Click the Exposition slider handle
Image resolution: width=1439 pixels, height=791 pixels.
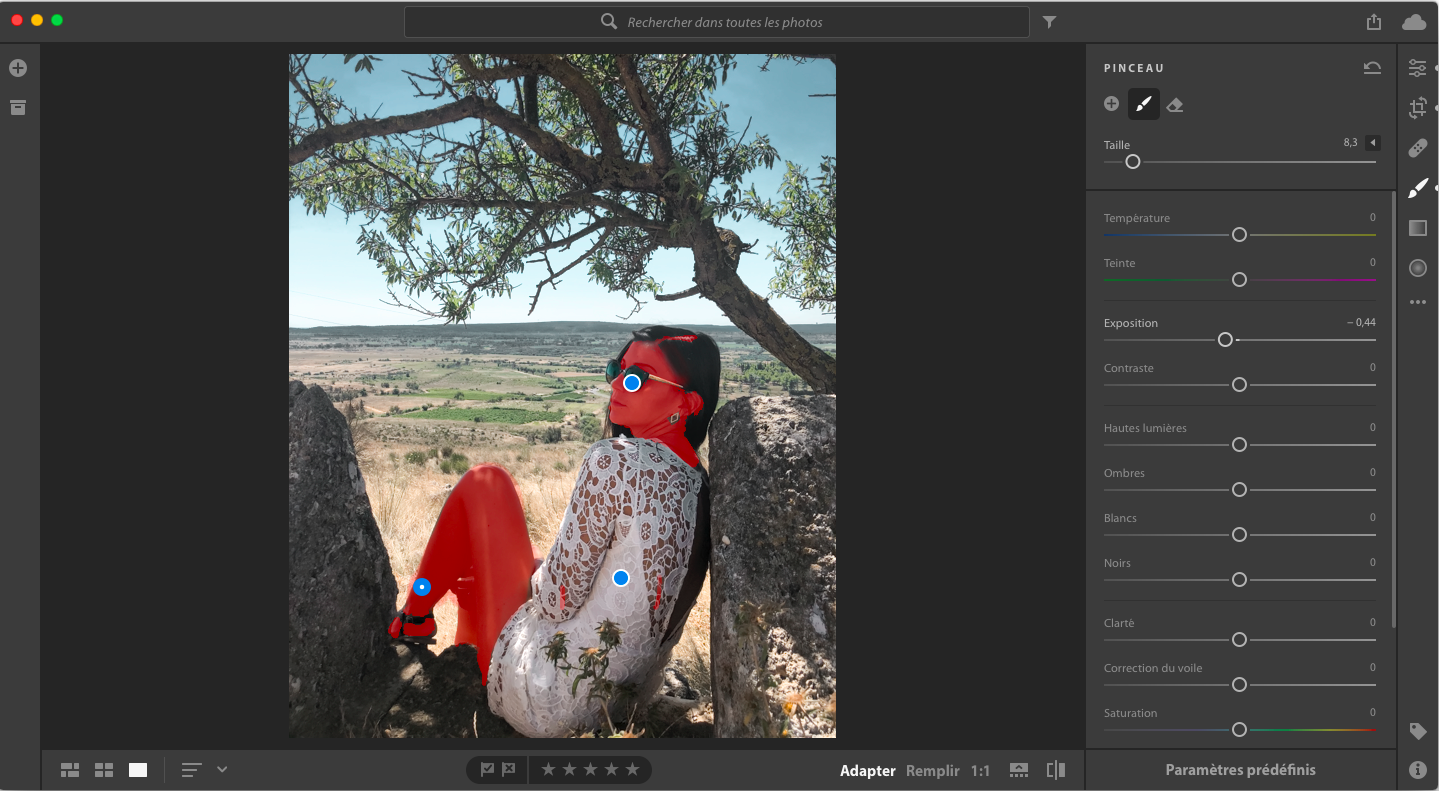(1225, 340)
